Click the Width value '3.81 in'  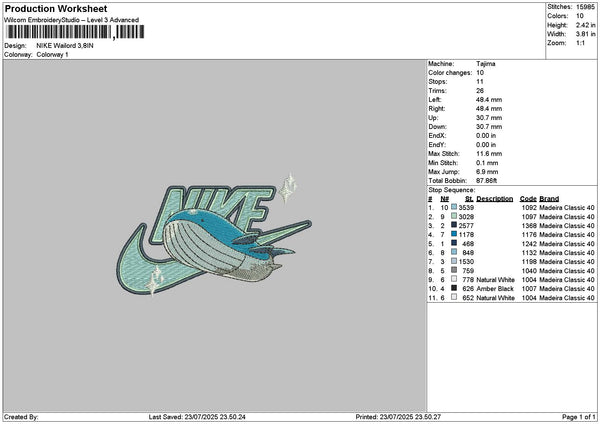pyautogui.click(x=585, y=34)
